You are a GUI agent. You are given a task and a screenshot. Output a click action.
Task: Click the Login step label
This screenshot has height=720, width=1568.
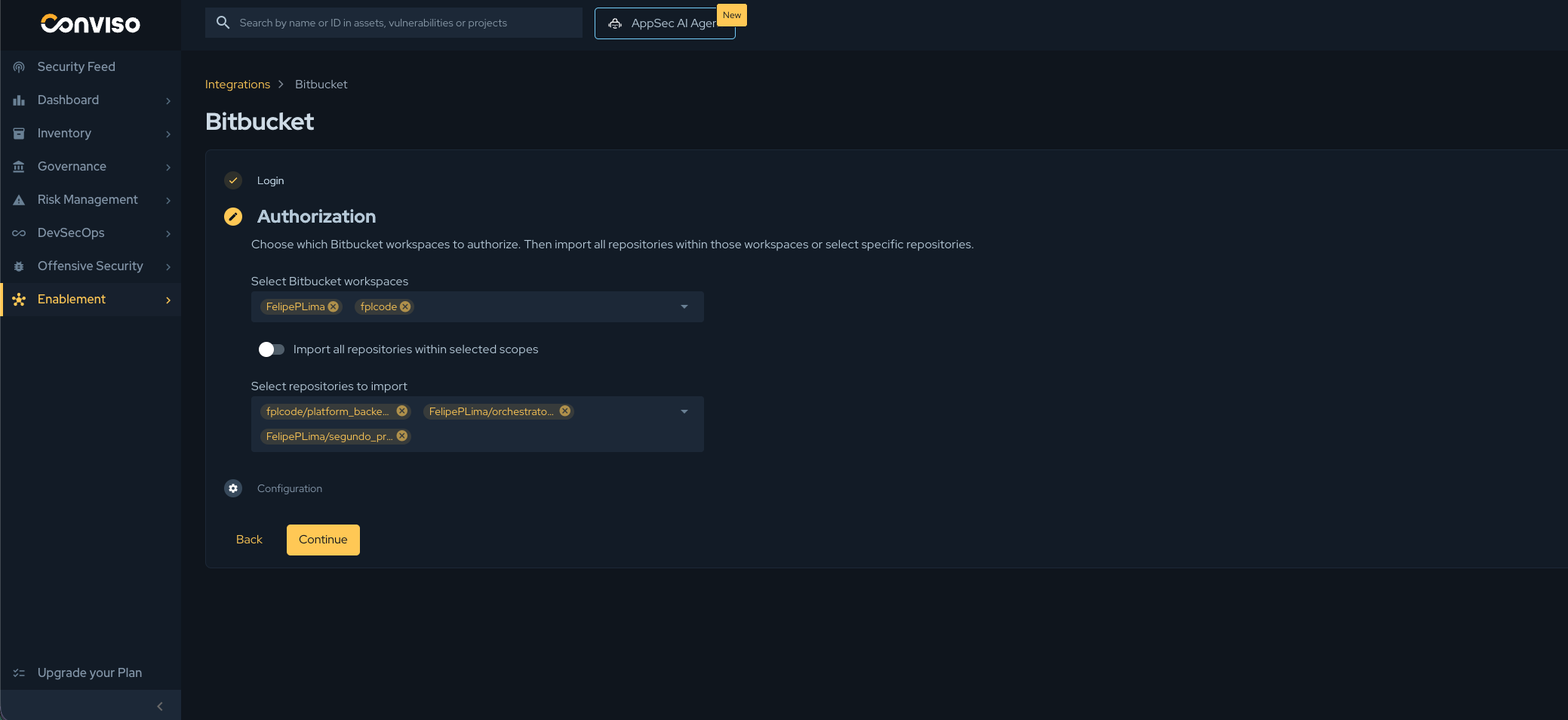(270, 180)
